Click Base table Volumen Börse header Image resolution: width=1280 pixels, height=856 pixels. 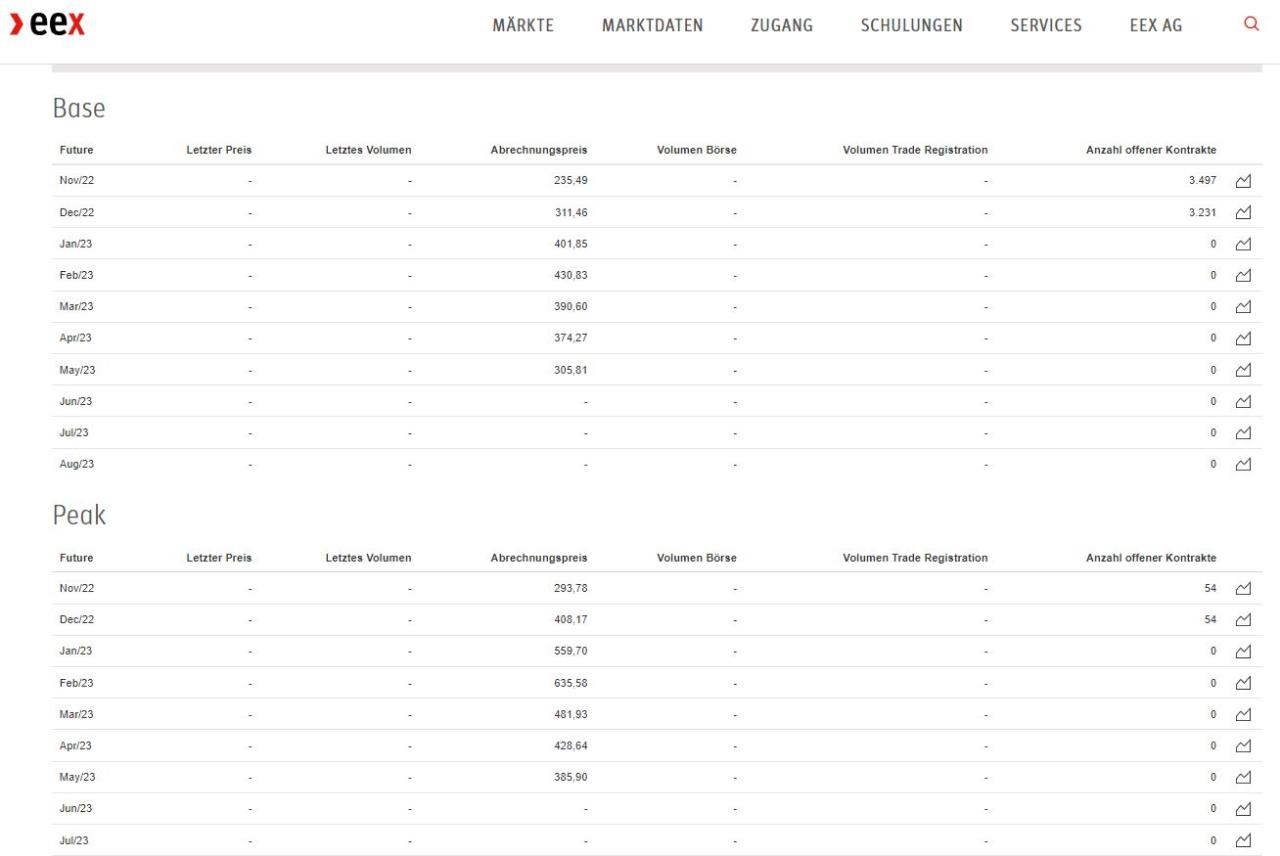coord(697,150)
